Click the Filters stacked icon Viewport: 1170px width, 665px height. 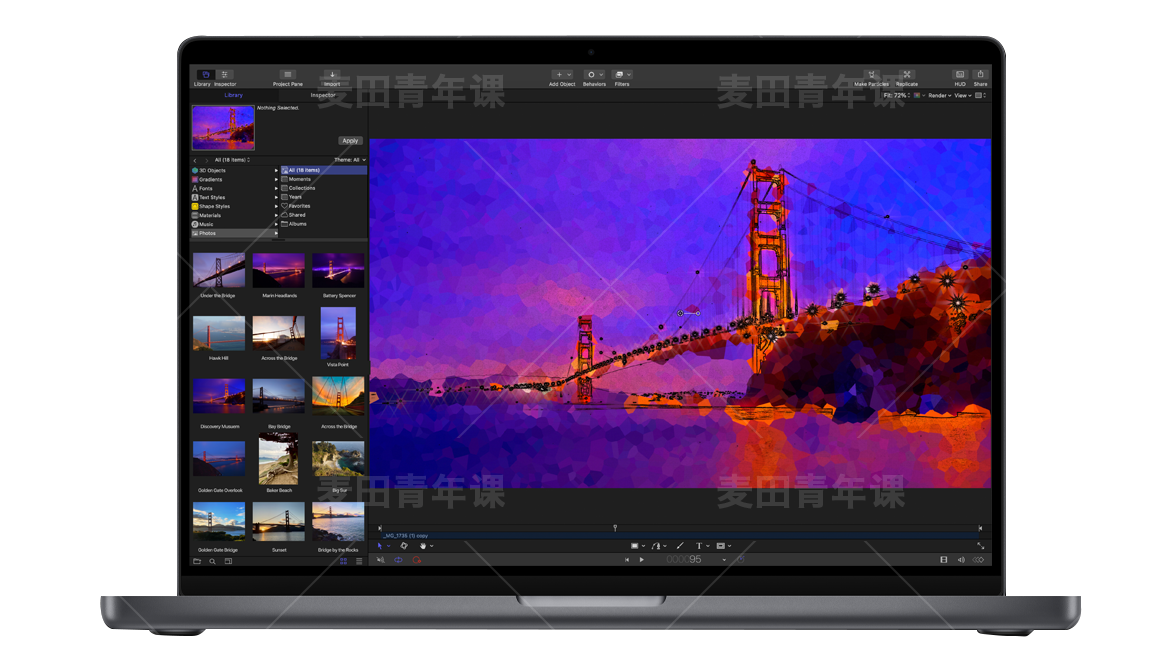(619, 75)
